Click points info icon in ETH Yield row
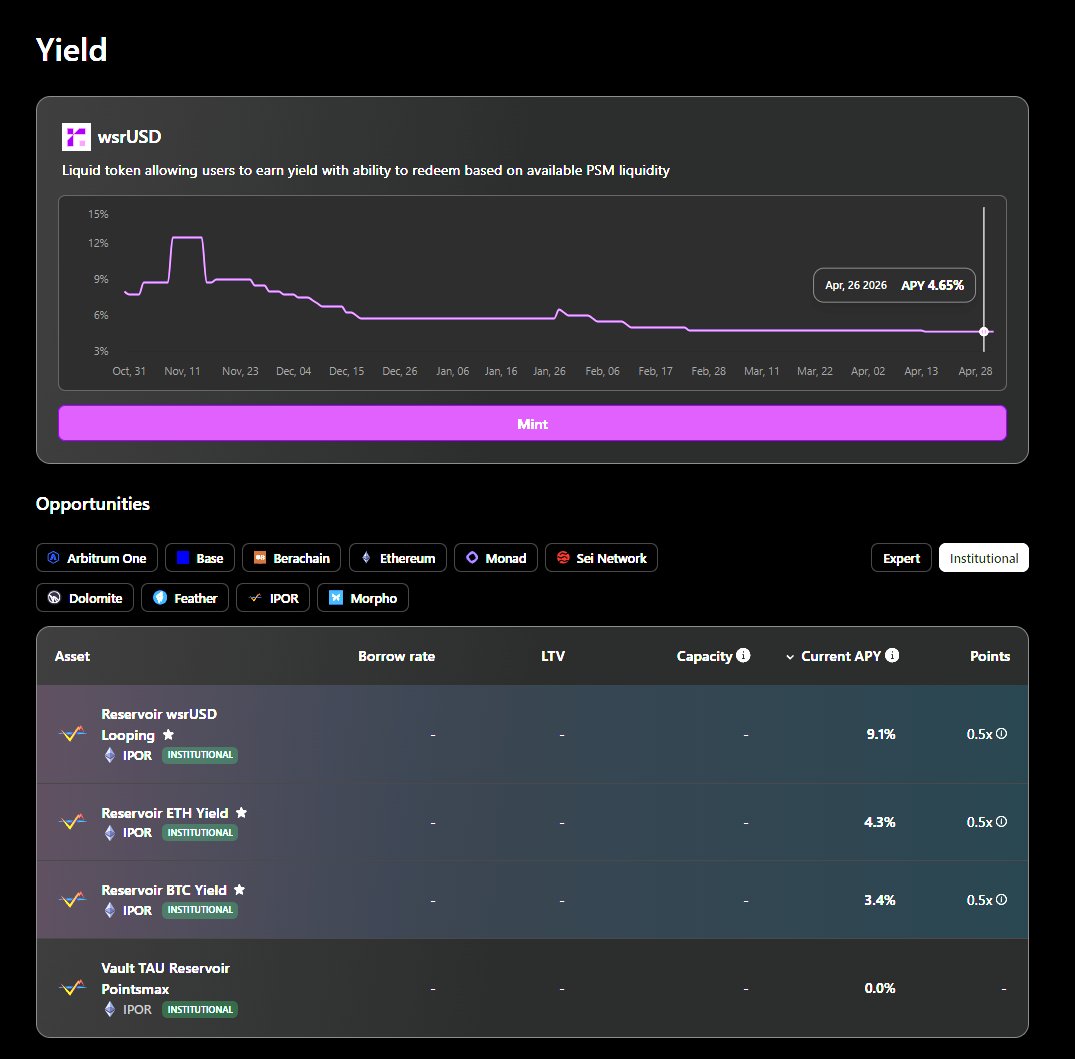 1001,821
